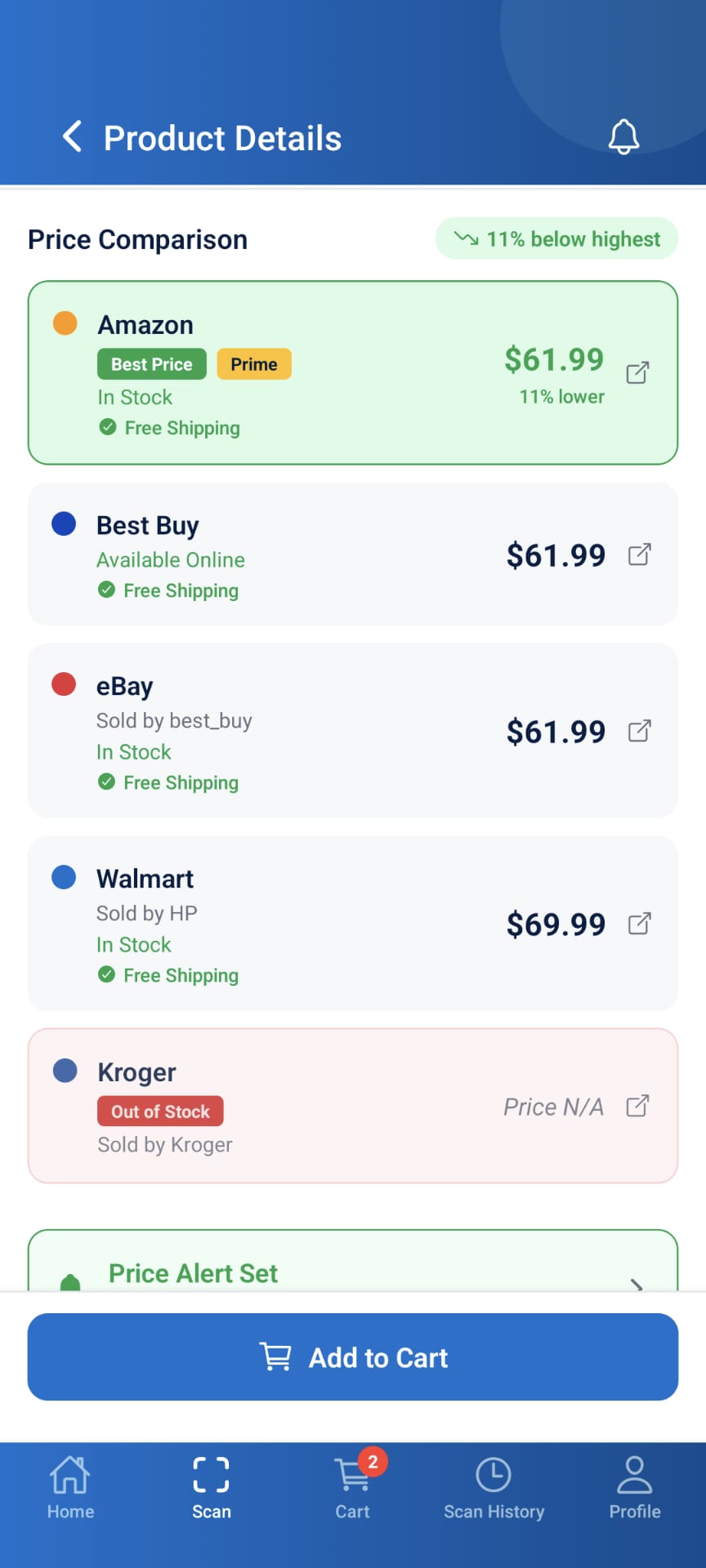The width and height of the screenshot is (706, 1568).
Task: View Scan History tab
Action: click(x=494, y=1488)
